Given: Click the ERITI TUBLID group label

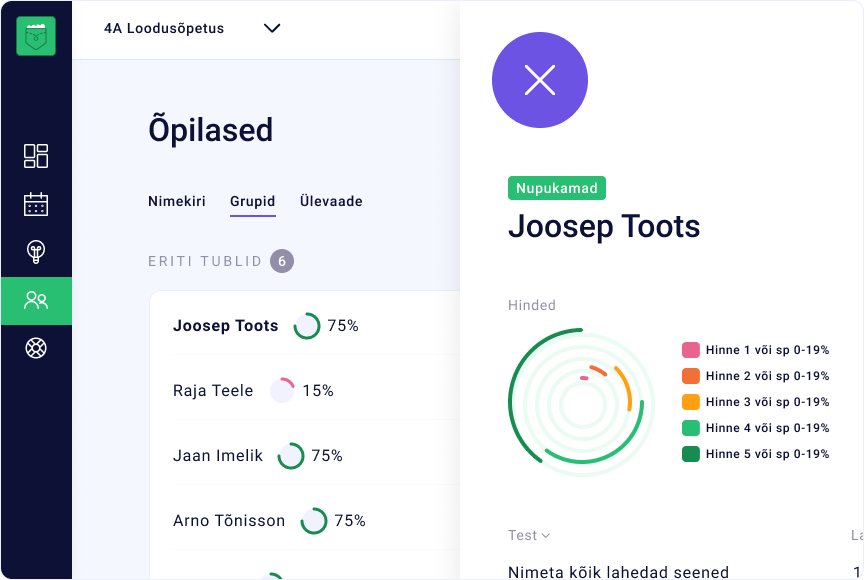Looking at the screenshot, I should click(x=204, y=261).
